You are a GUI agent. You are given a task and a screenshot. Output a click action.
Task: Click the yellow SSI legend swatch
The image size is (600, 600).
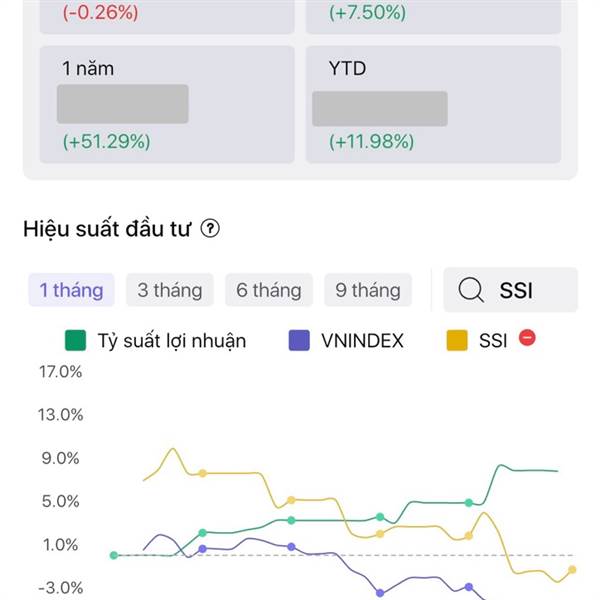[x=456, y=340]
